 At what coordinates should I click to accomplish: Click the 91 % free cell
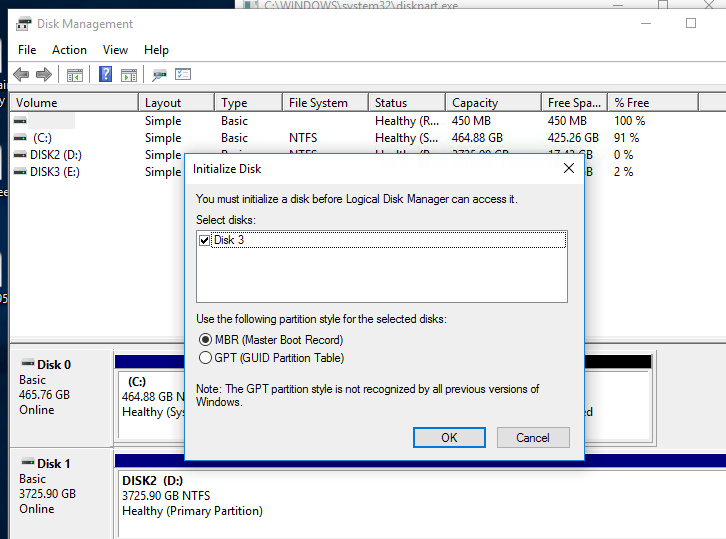tap(626, 138)
